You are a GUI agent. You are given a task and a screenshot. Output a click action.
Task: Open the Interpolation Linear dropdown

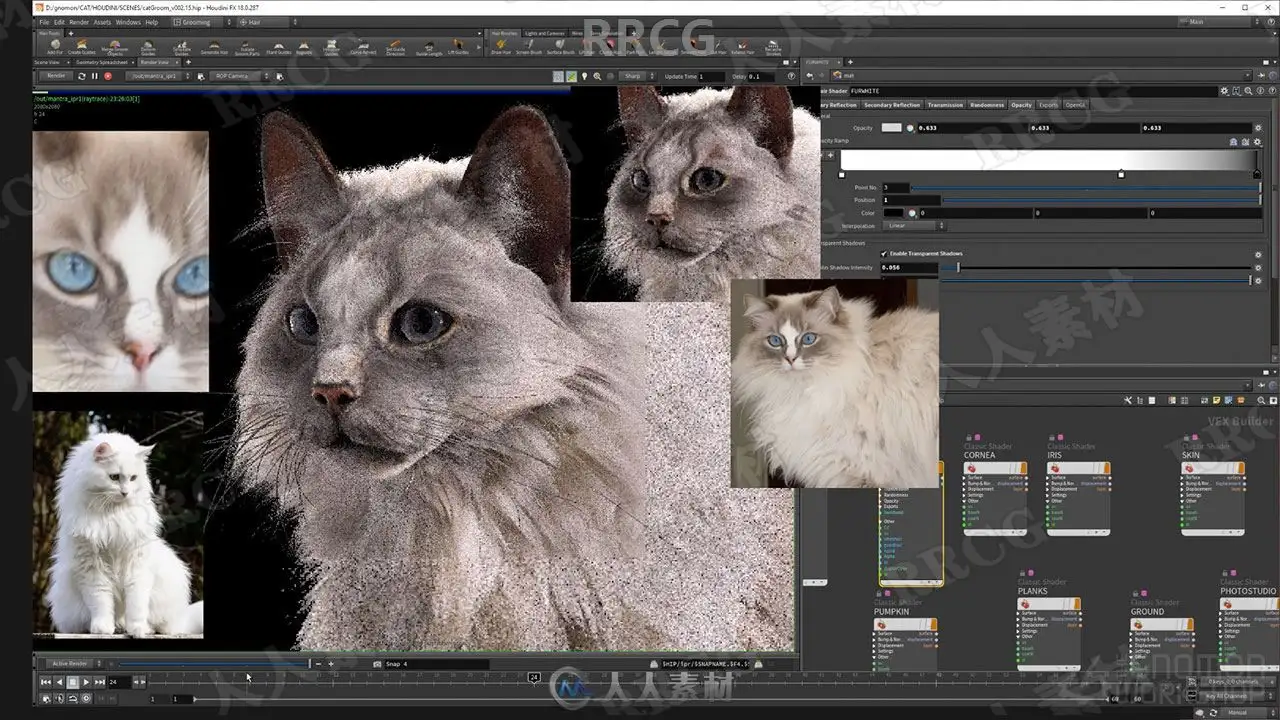910,226
